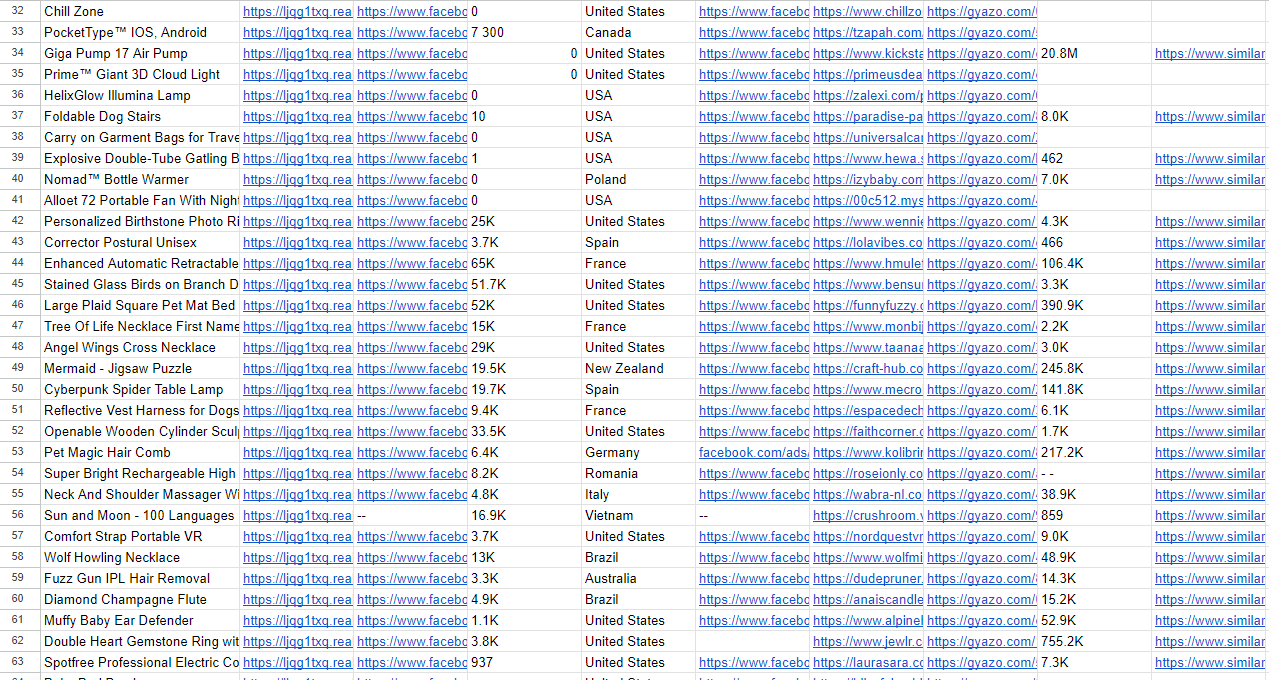Image resolution: width=1269 pixels, height=680 pixels.
Task: Select the Comfort Strap Portable VR cell
Action: [140, 537]
